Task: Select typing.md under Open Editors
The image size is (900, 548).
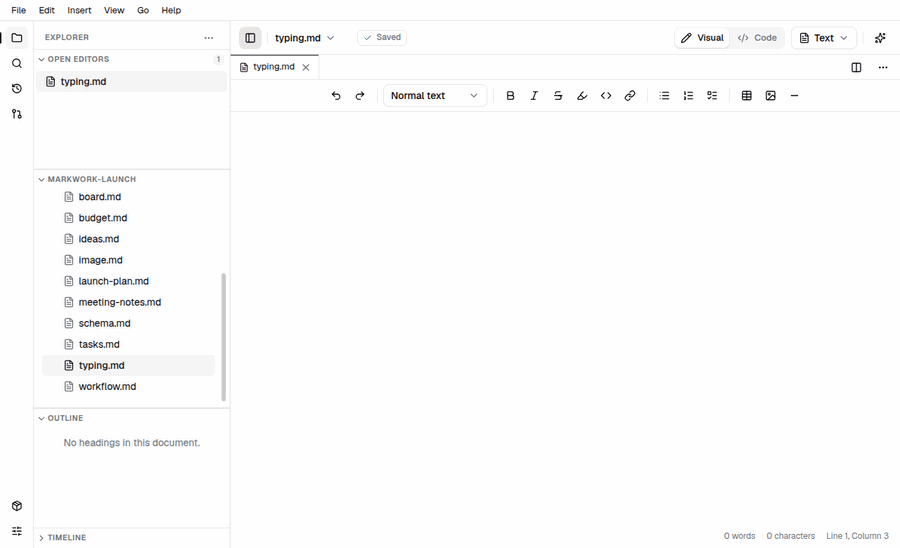Action: pos(131,81)
